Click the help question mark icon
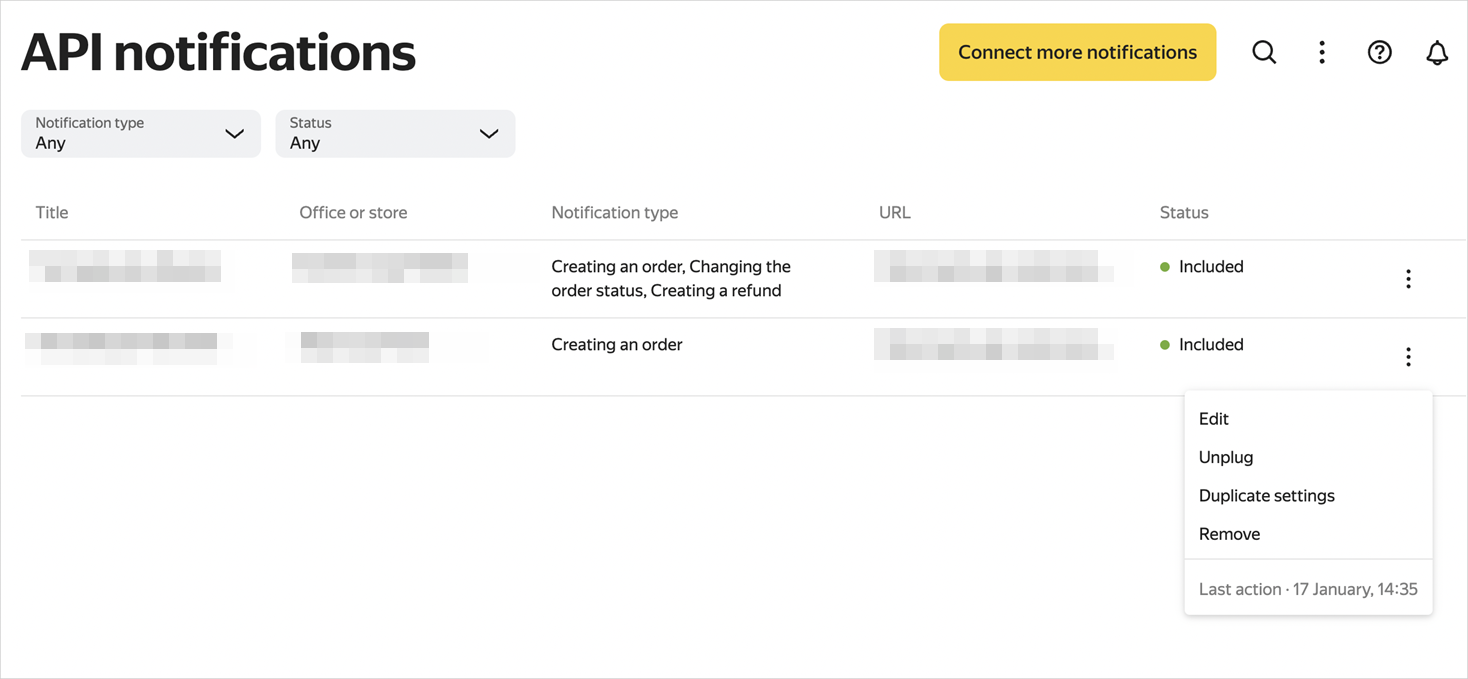Viewport: 1468px width, 679px height. pyautogui.click(x=1379, y=52)
